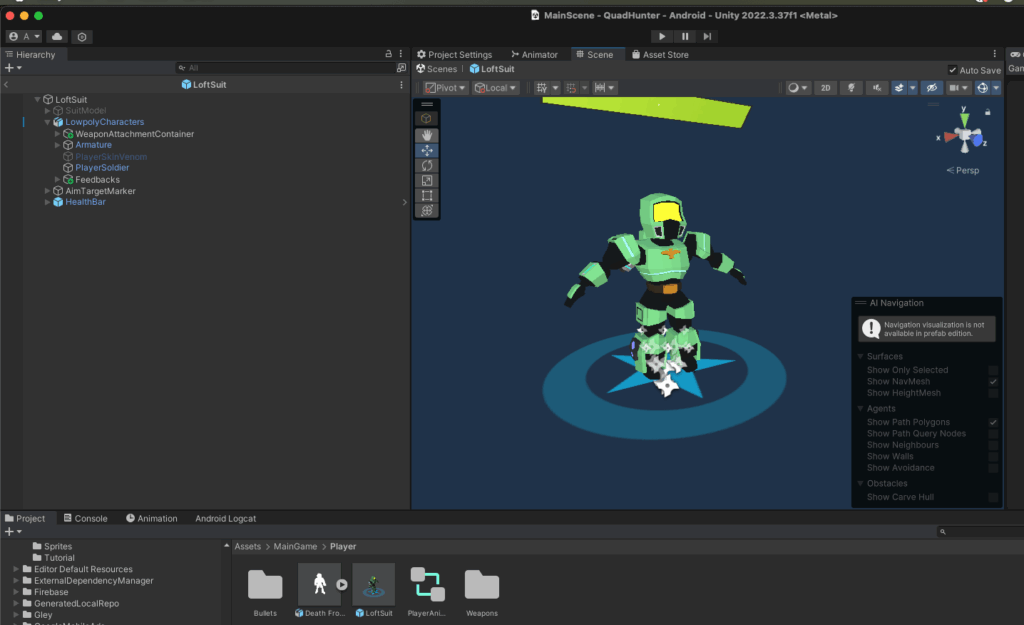1024x625 pixels.
Task: Click the Play button
Action: tap(662, 37)
